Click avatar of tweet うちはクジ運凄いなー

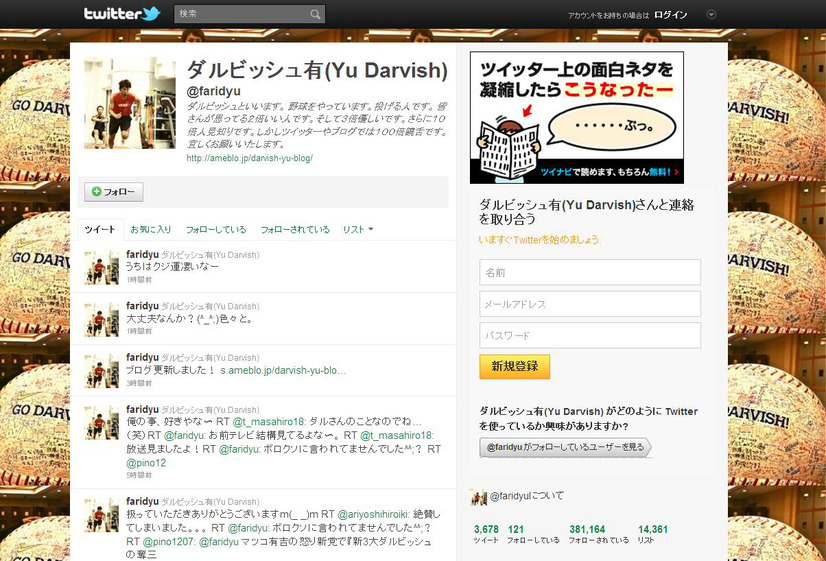point(102,268)
